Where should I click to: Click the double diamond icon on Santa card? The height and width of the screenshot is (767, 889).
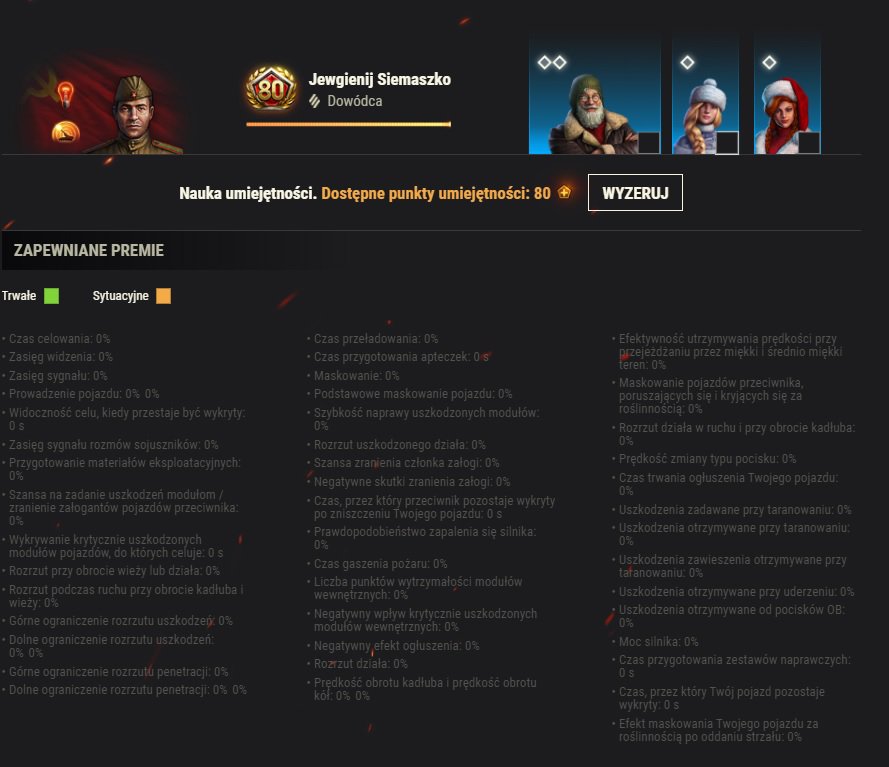tap(552, 62)
